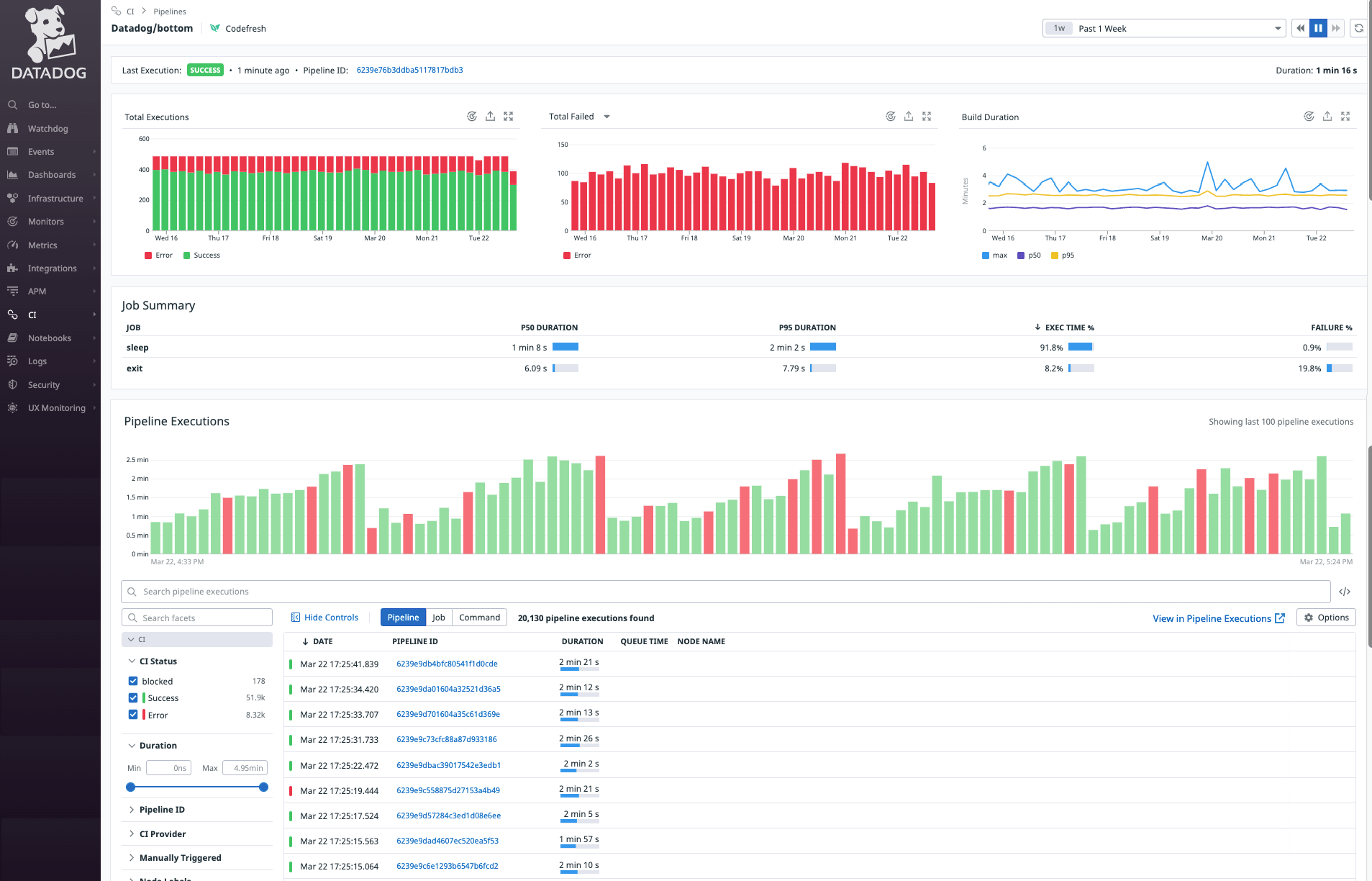Refresh the page data with the reload icon

click(x=1359, y=27)
